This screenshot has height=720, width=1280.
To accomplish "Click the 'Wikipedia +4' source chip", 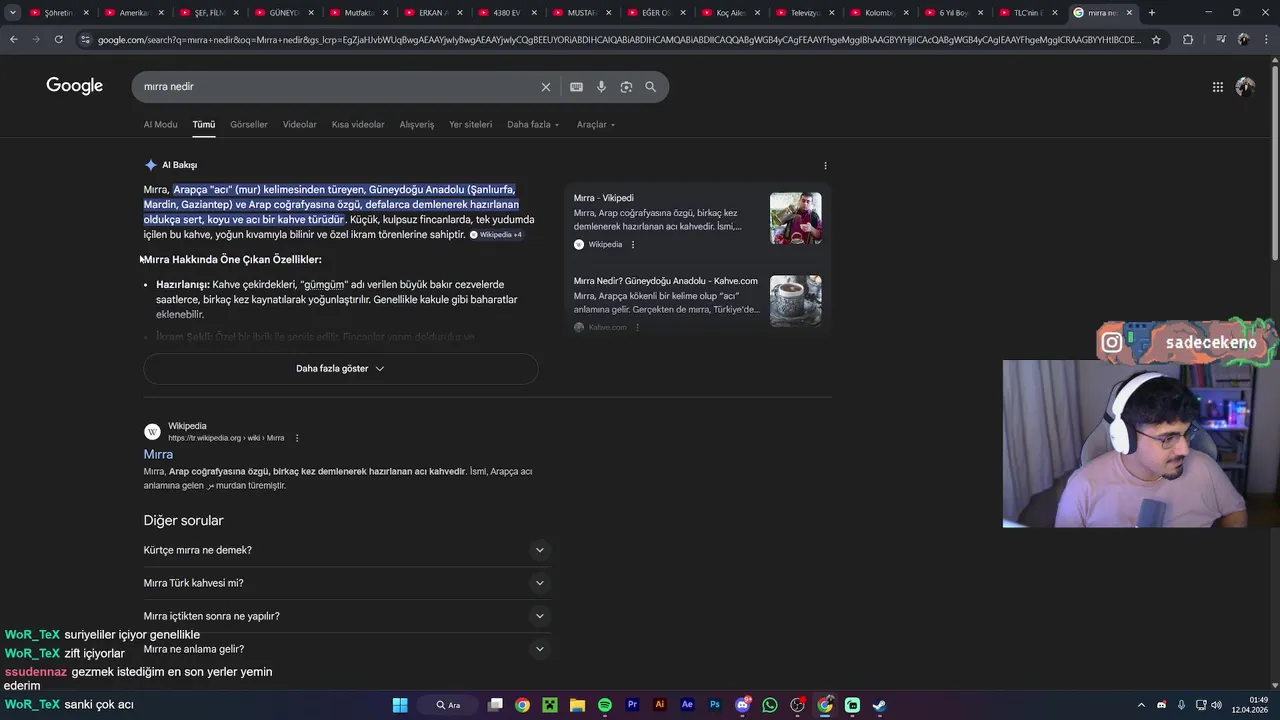I will pos(496,235).
